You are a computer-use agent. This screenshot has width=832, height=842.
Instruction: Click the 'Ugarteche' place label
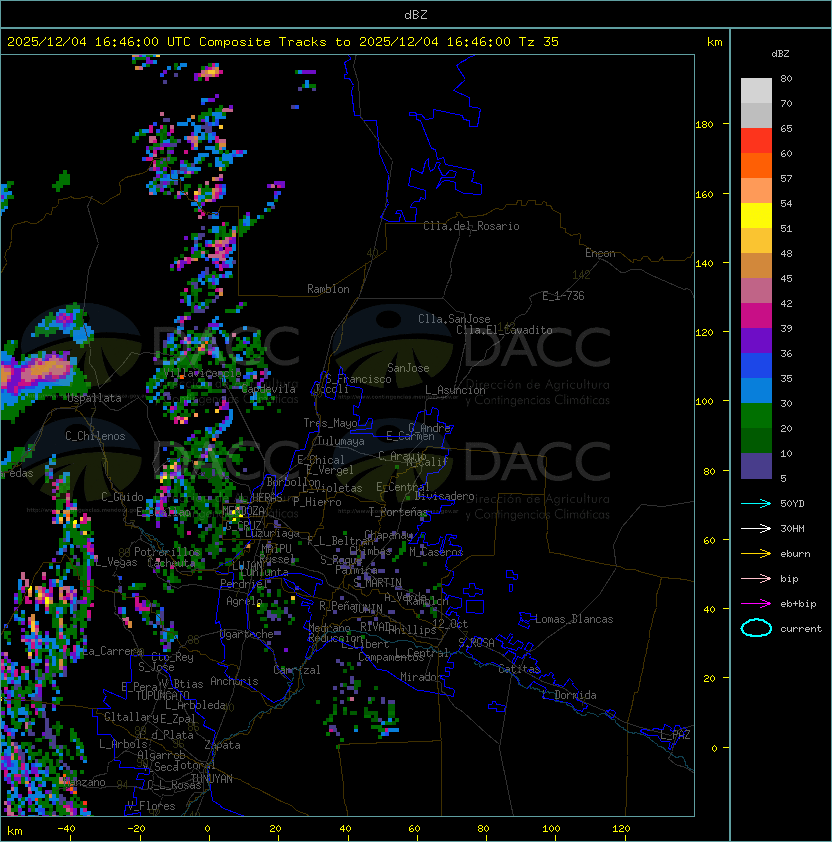click(247, 634)
